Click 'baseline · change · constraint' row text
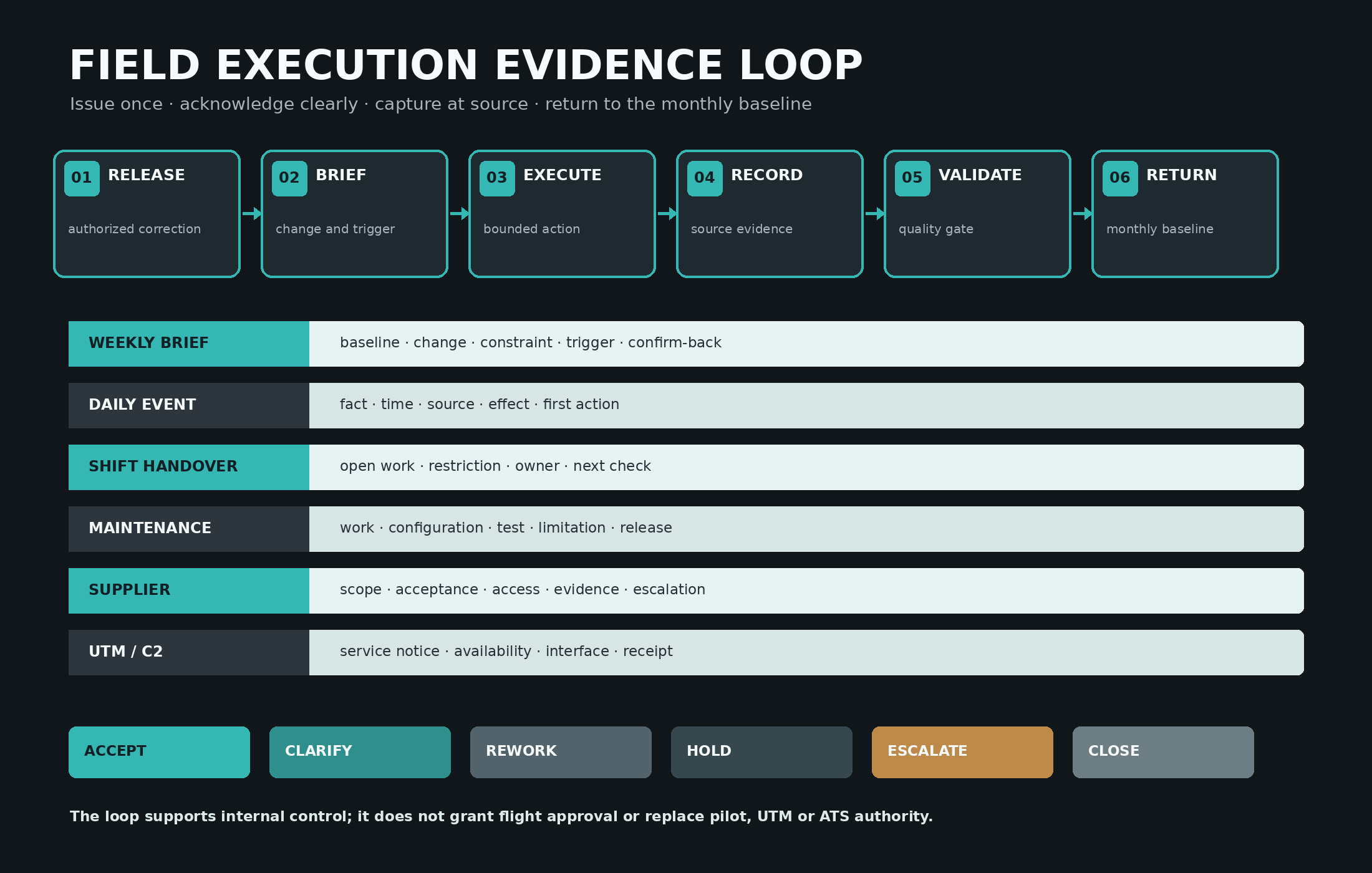This screenshot has width=1372, height=873. click(531, 343)
